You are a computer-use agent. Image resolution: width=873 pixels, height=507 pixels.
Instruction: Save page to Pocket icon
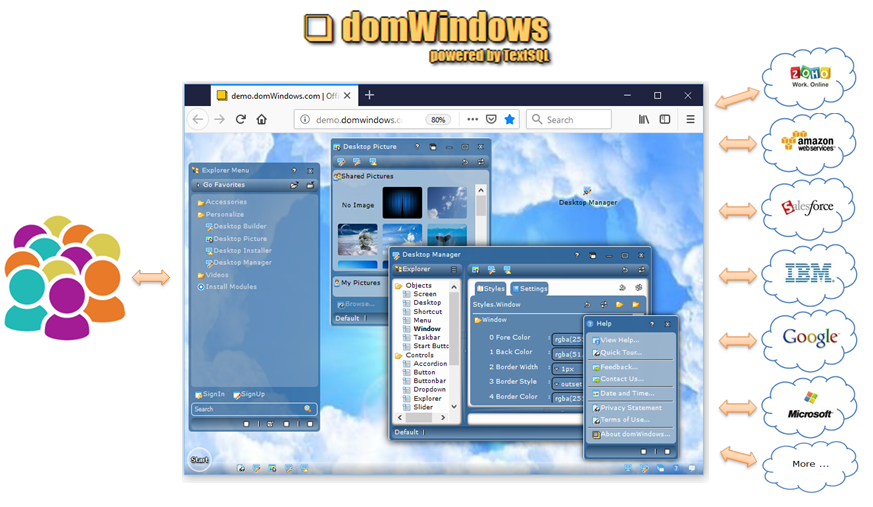click(x=491, y=119)
